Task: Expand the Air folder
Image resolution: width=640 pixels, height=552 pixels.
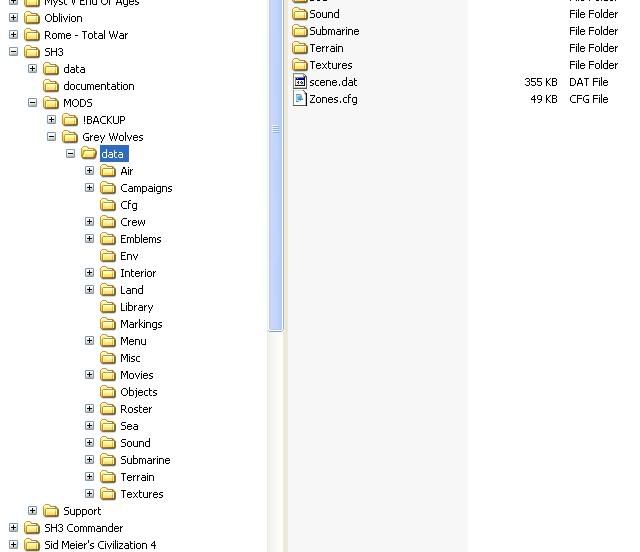Action: click(x=89, y=171)
